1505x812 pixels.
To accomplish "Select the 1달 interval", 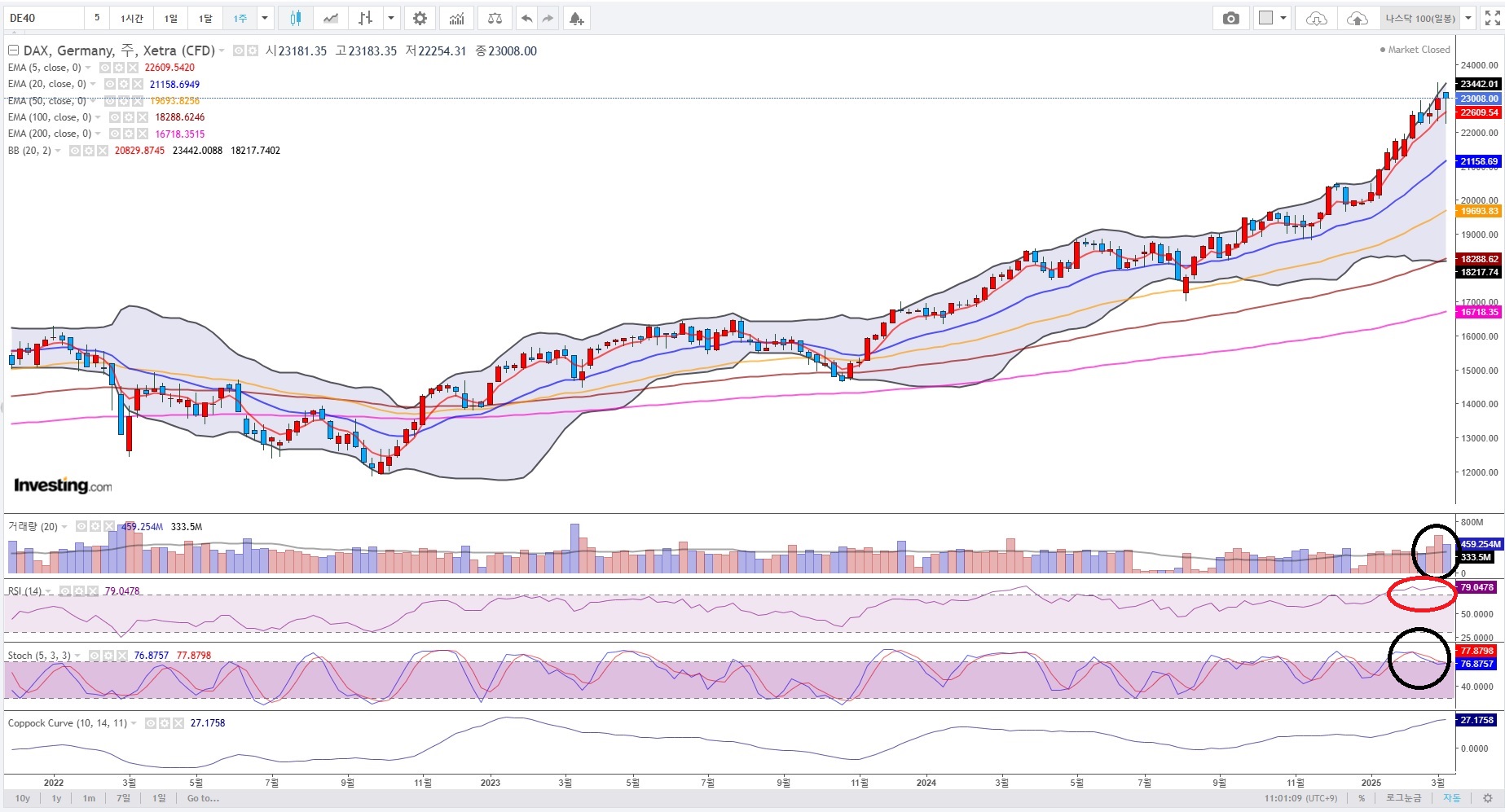I will pos(205,18).
